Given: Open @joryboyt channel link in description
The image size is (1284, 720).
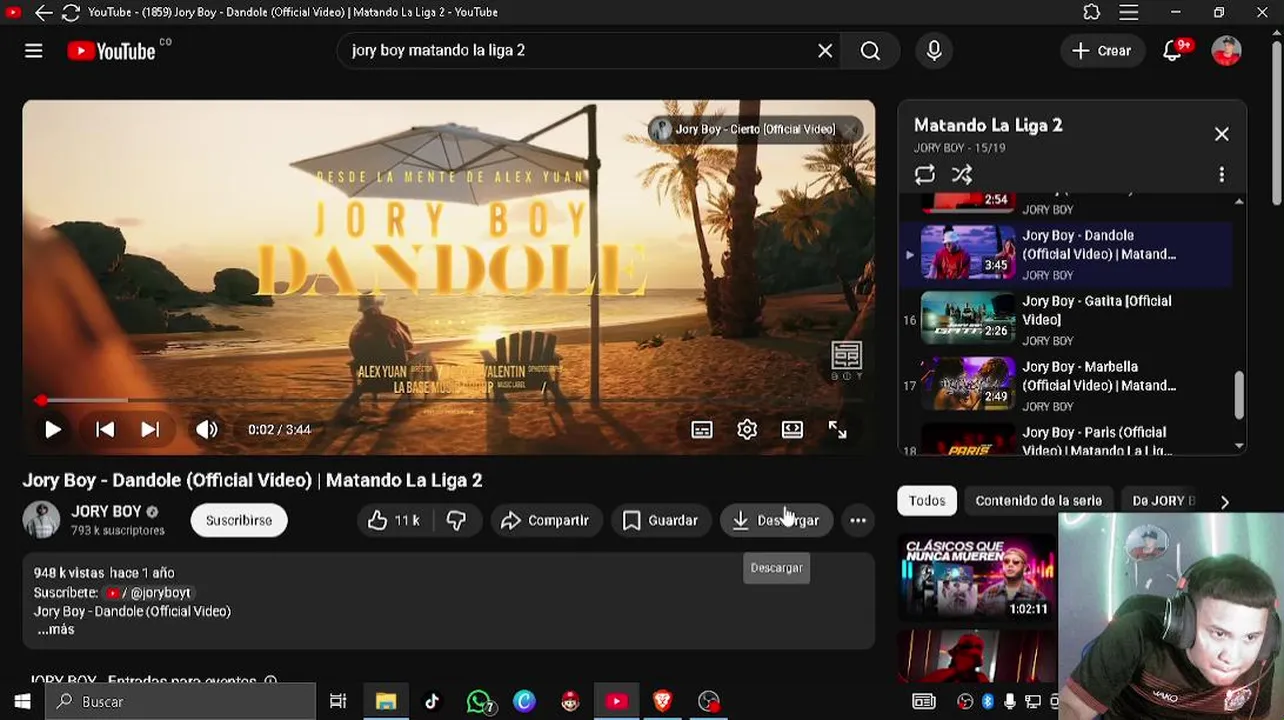Looking at the screenshot, I should point(150,592).
